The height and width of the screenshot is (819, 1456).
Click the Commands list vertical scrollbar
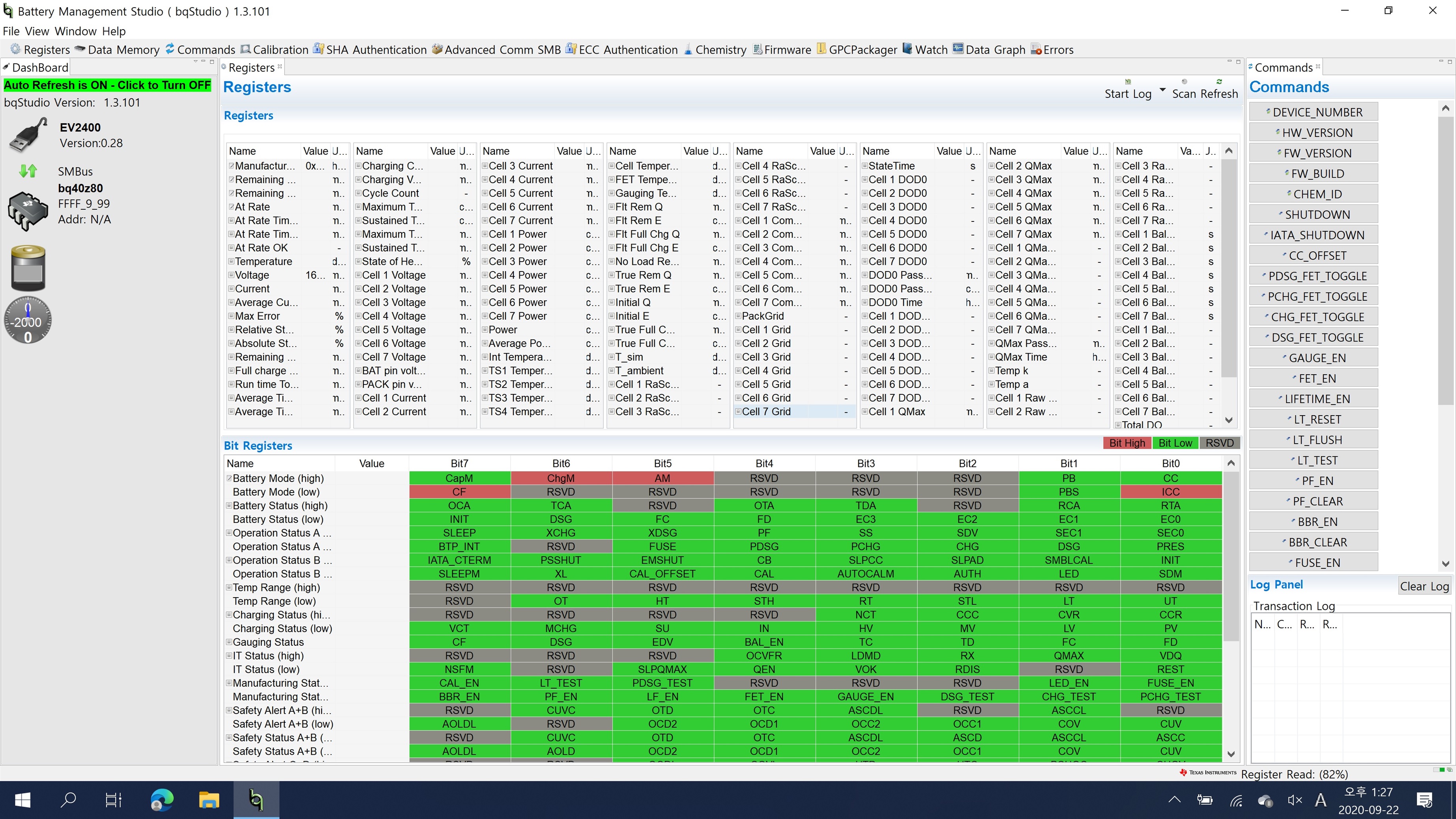pyautogui.click(x=1445, y=260)
